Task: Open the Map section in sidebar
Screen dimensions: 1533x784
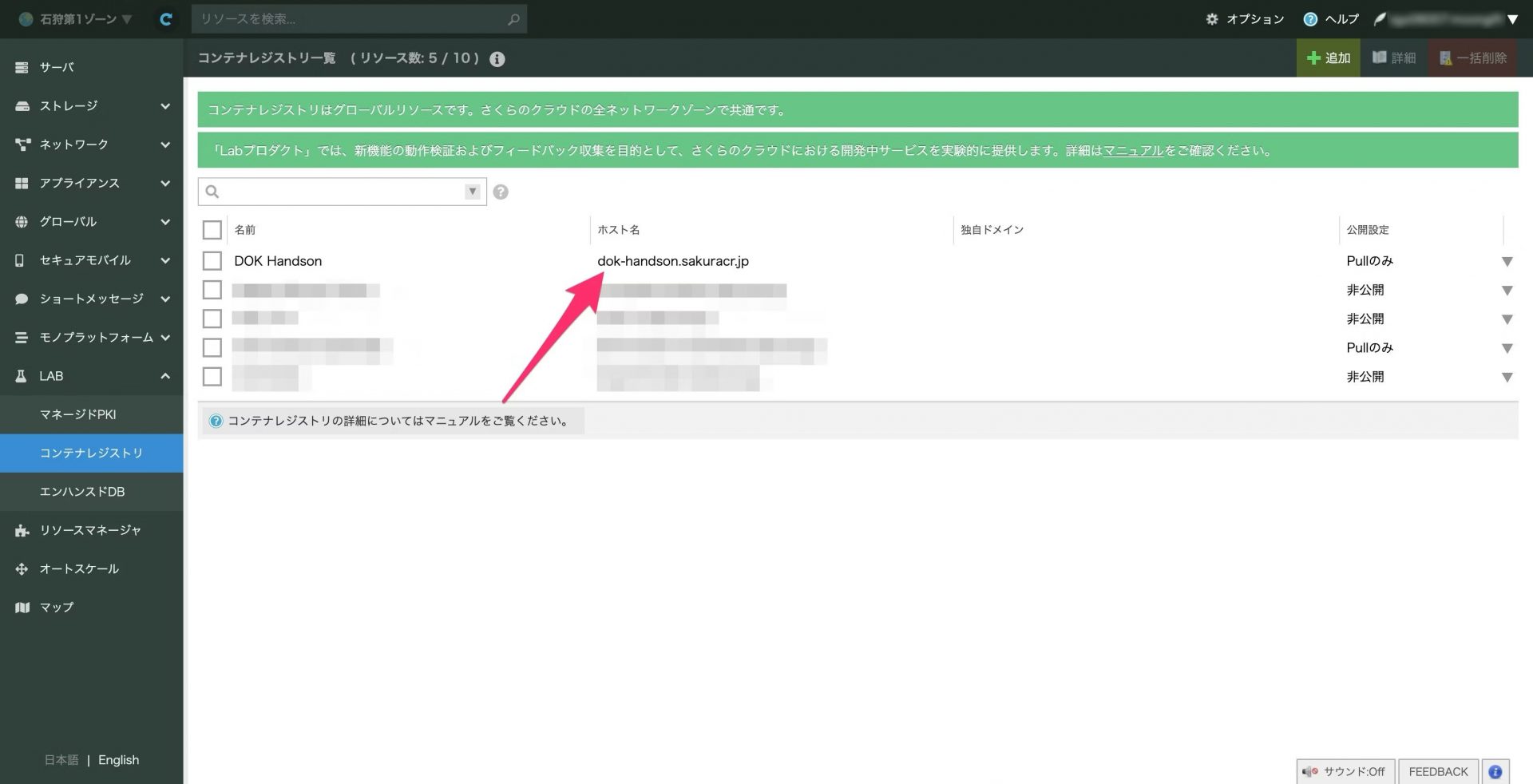Action: (x=56, y=608)
